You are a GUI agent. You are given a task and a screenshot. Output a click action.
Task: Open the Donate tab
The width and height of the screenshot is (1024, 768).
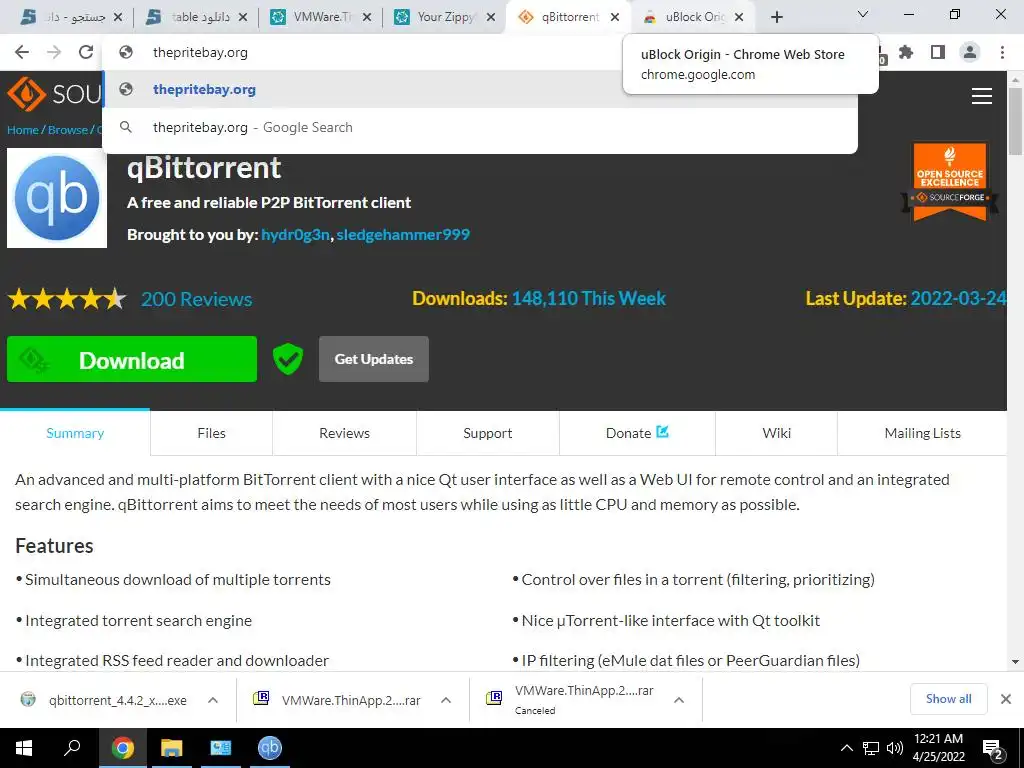click(637, 433)
